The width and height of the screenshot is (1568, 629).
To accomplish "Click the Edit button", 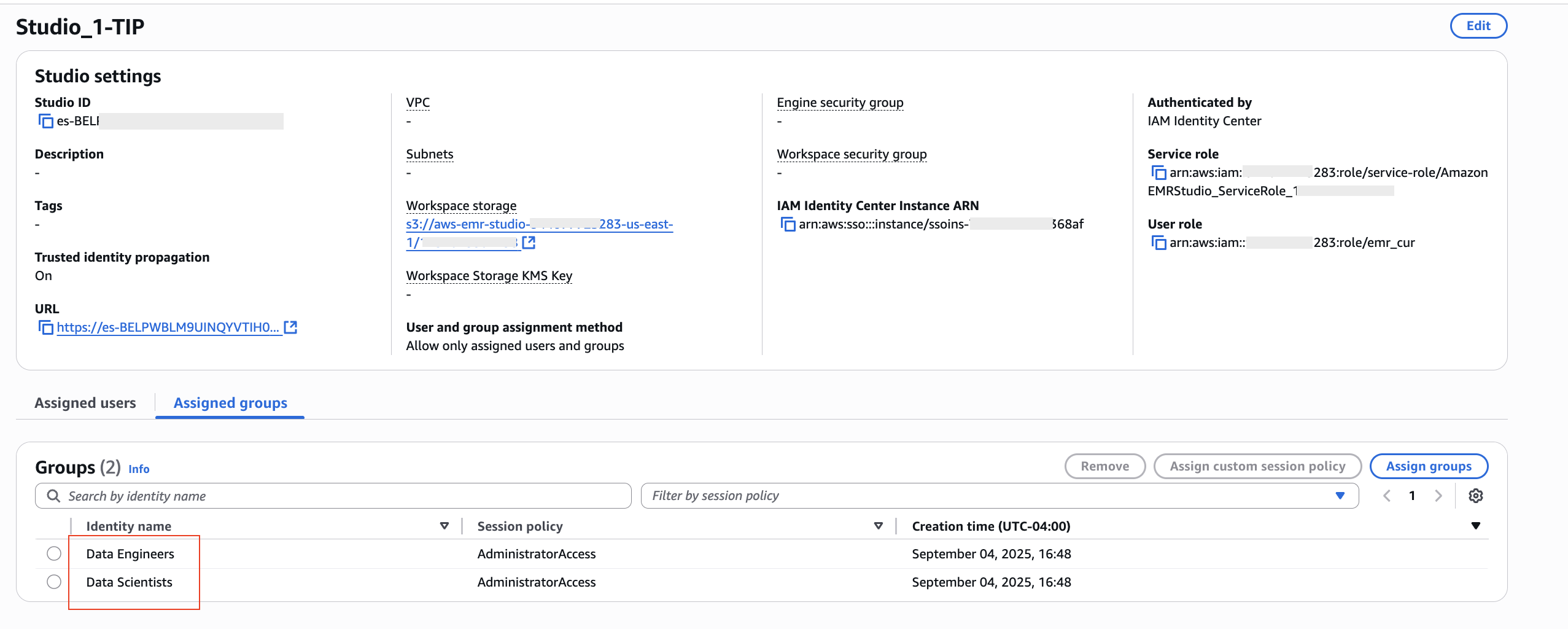I will click(1478, 26).
